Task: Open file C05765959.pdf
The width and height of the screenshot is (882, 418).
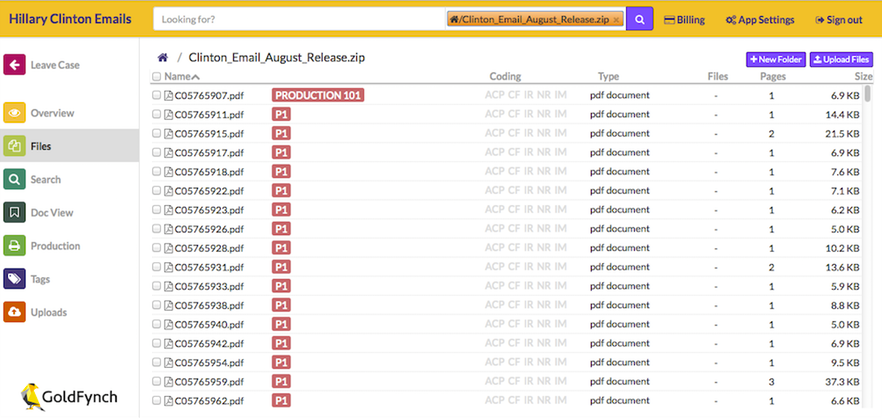Action: pos(209,382)
